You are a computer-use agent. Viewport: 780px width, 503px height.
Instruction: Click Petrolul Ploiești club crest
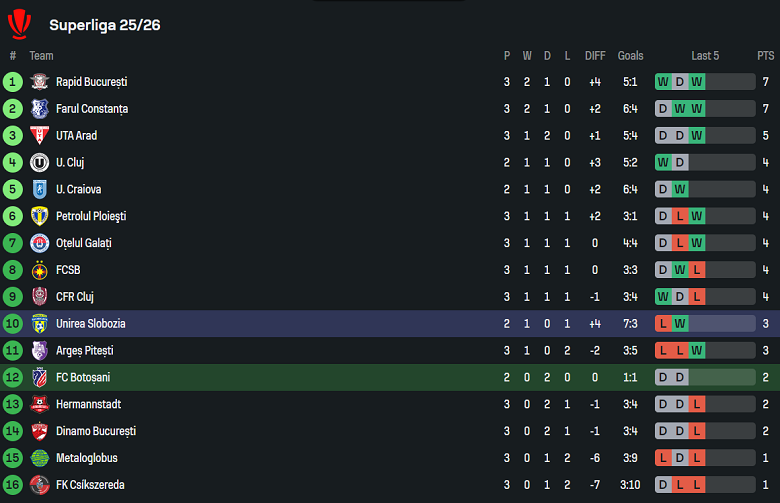[x=39, y=216]
